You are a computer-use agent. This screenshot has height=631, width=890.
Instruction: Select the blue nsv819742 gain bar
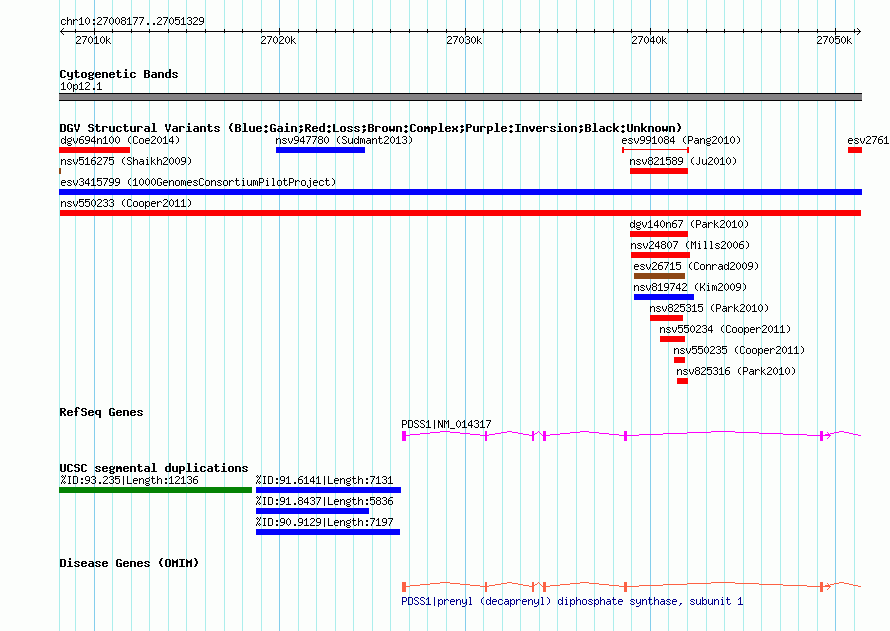(664, 297)
